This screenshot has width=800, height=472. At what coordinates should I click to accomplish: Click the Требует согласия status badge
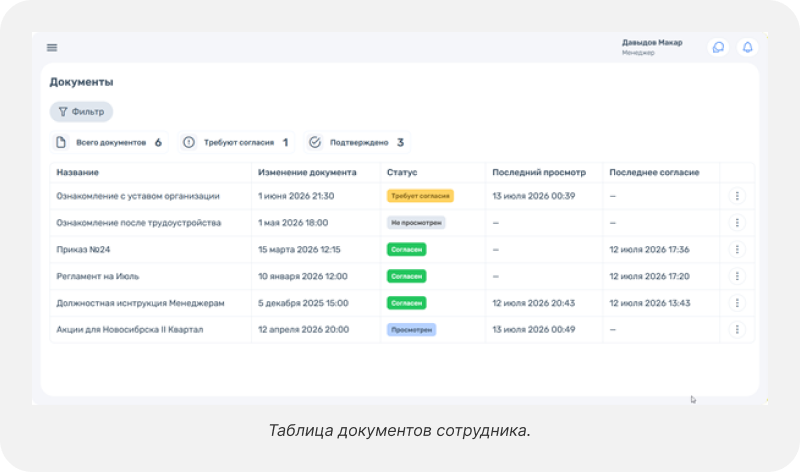click(x=420, y=196)
